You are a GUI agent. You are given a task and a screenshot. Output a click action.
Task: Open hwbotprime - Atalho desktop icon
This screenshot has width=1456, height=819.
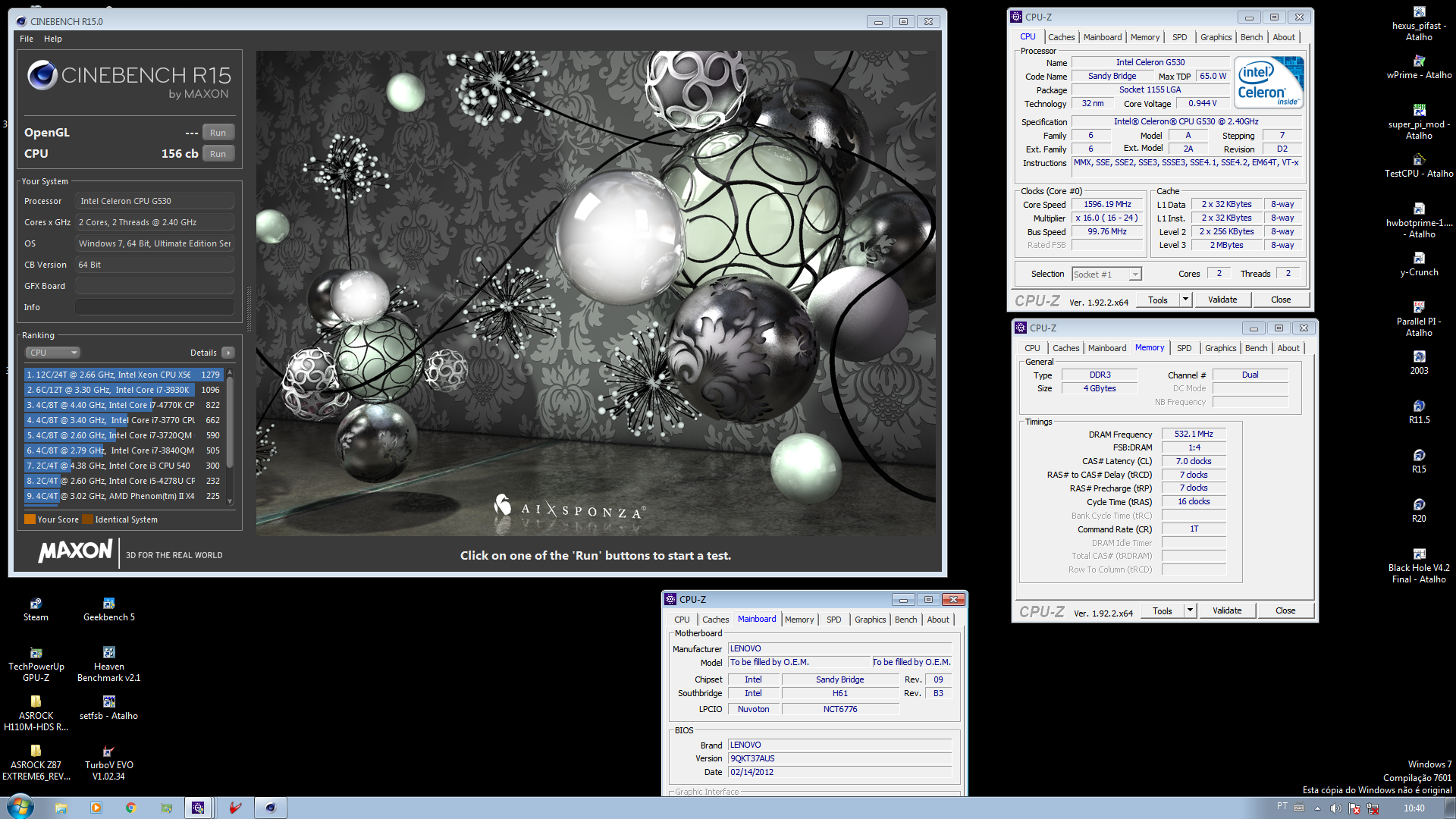click(1419, 221)
